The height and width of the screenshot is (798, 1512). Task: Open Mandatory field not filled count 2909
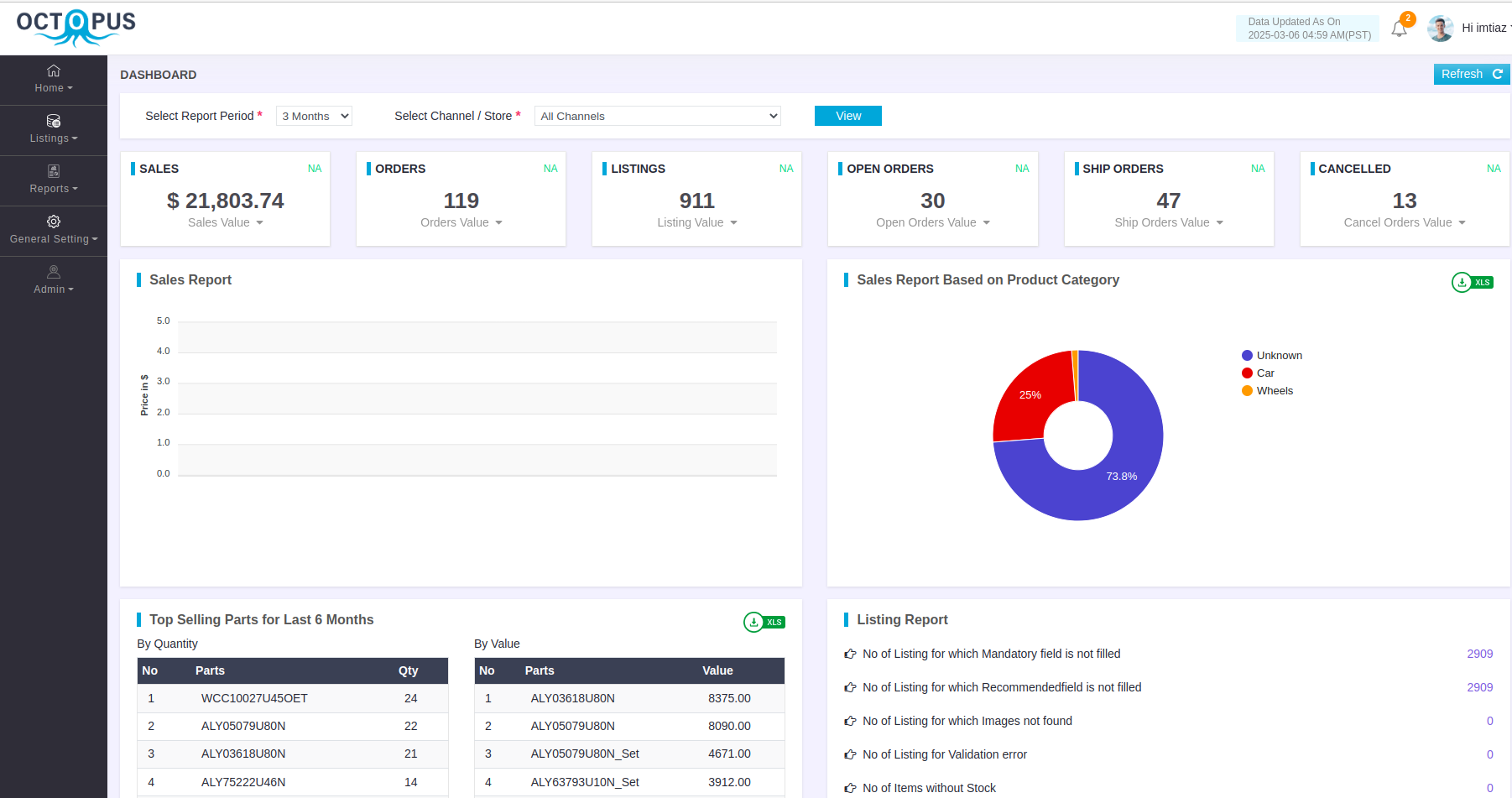1479,655
